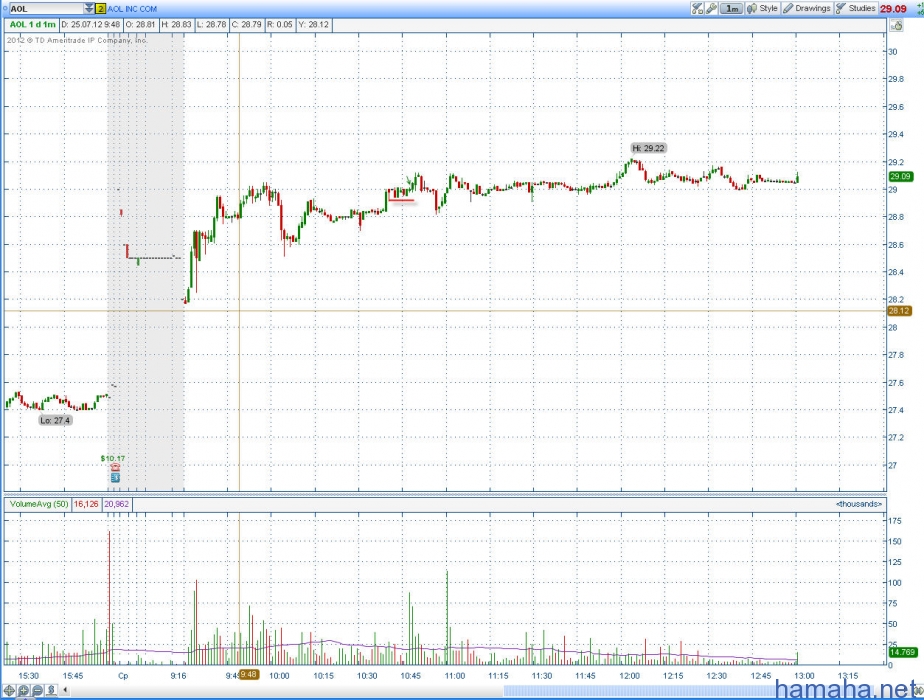Toggle the dollar sign price-scale icon
Screen dimensions: 924x700
pos(50,690)
